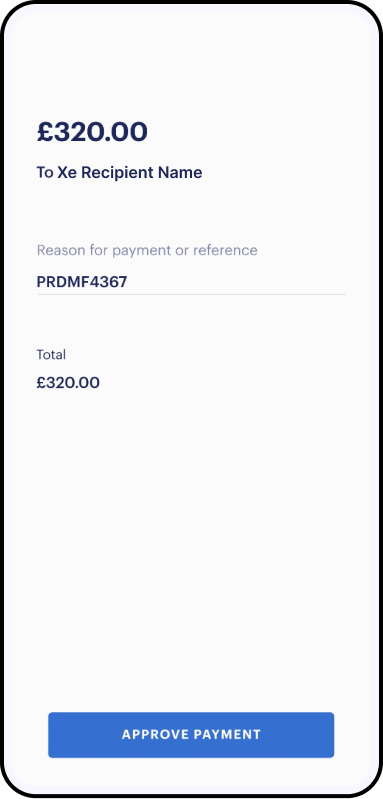The image size is (383, 799).
Task: Select the £320.00 total amount value
Action: [x=68, y=383]
